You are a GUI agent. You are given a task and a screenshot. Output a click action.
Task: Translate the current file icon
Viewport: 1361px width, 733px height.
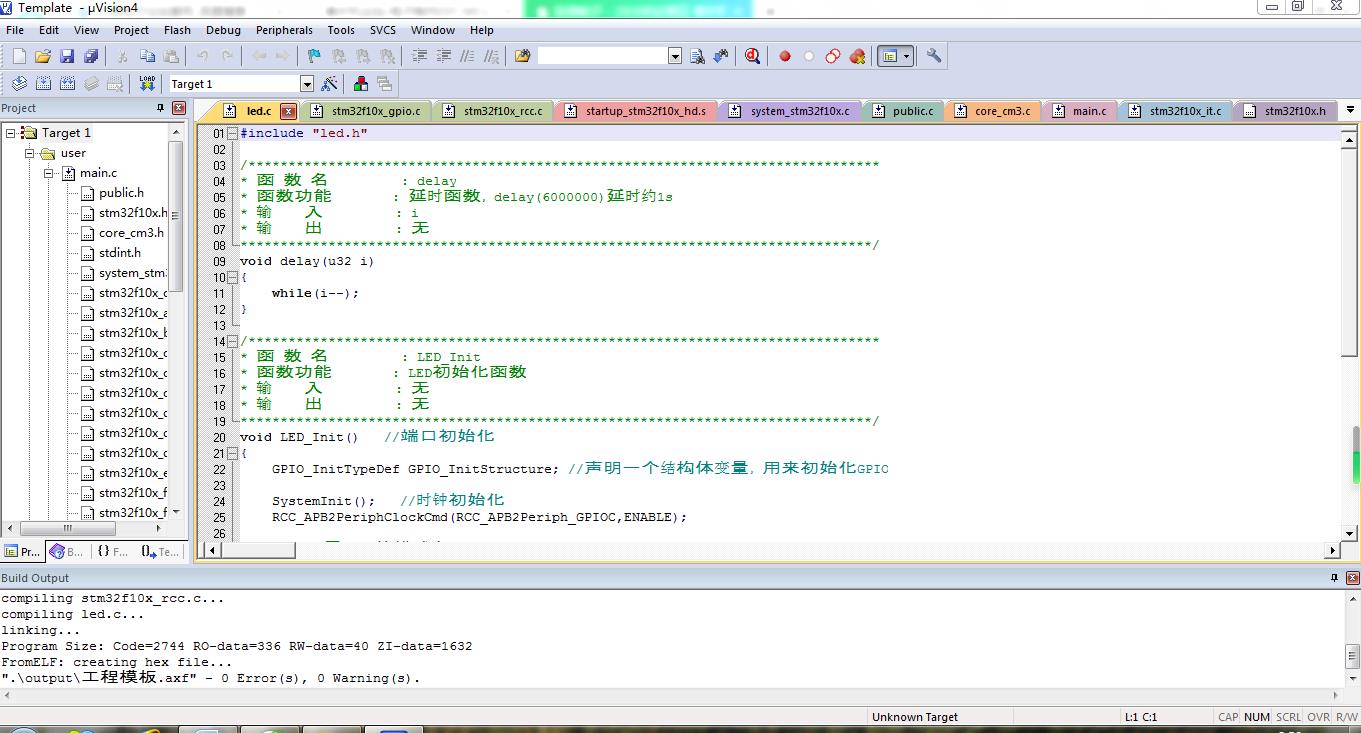[19, 84]
